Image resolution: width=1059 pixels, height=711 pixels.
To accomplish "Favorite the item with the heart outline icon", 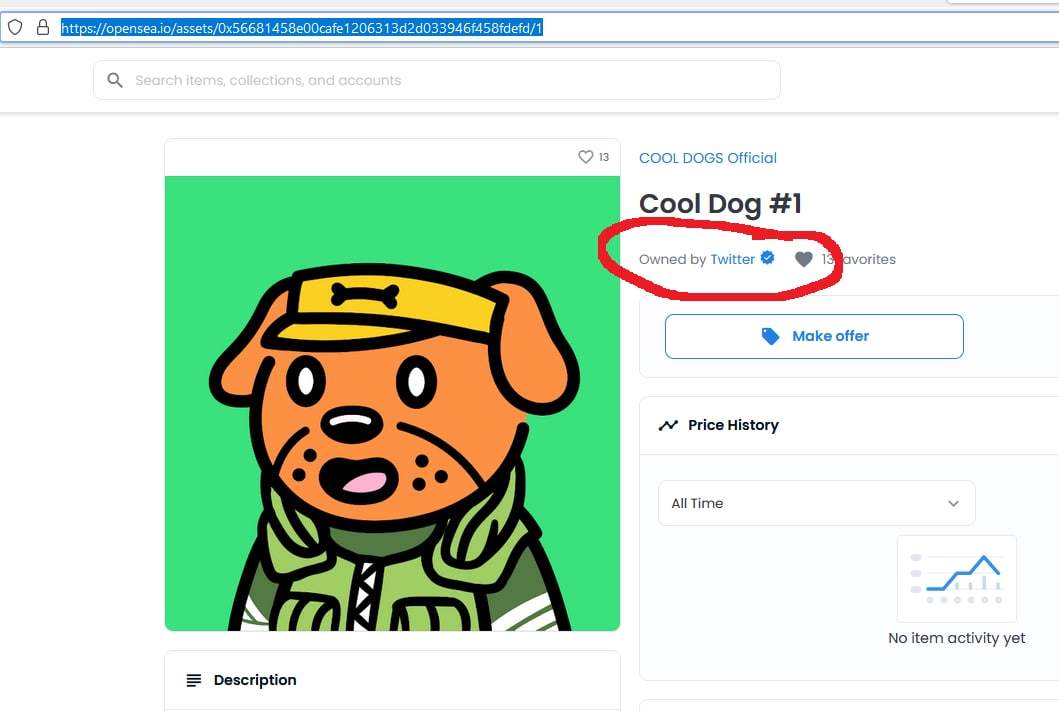I will 586,157.
